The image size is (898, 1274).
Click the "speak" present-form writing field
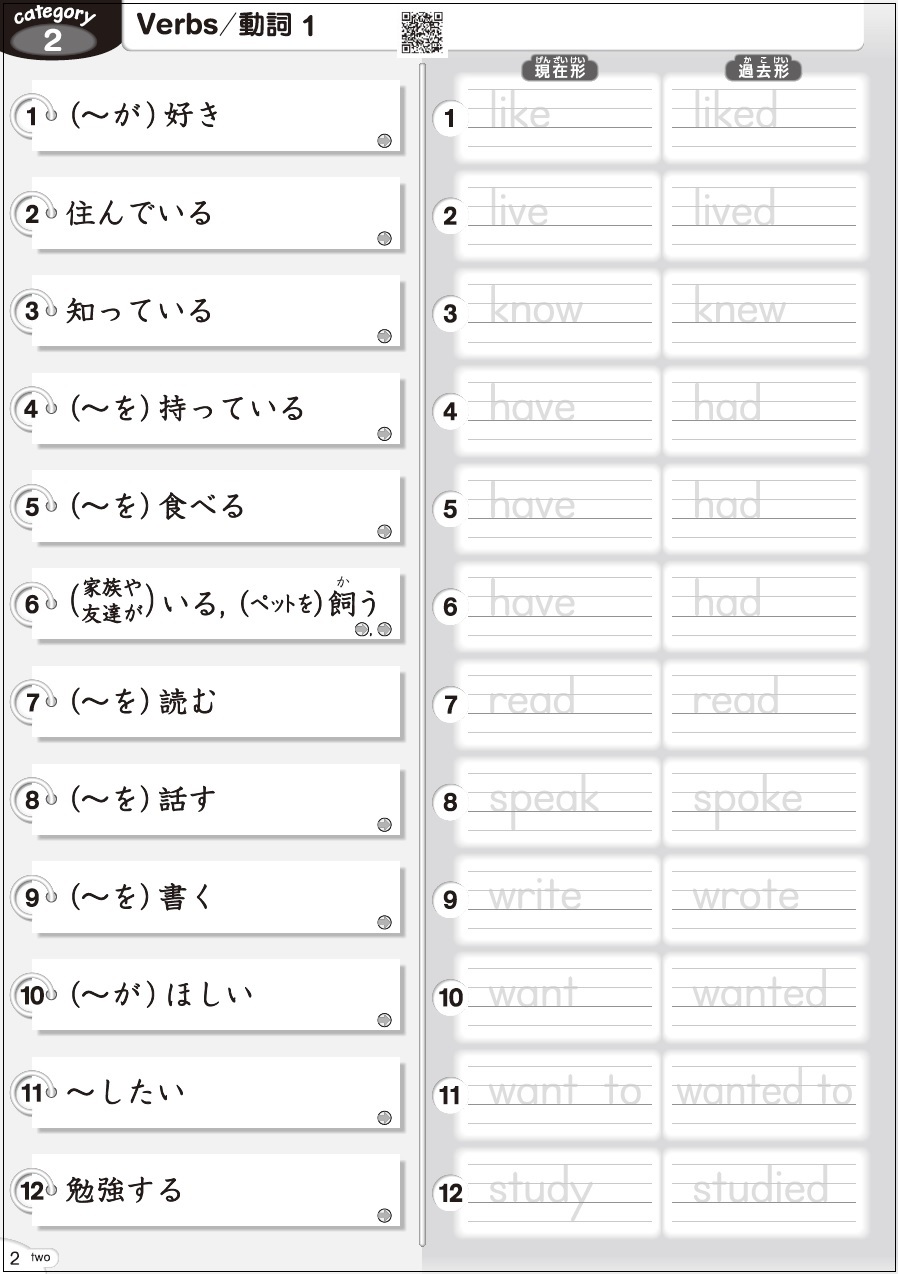[x=559, y=801]
